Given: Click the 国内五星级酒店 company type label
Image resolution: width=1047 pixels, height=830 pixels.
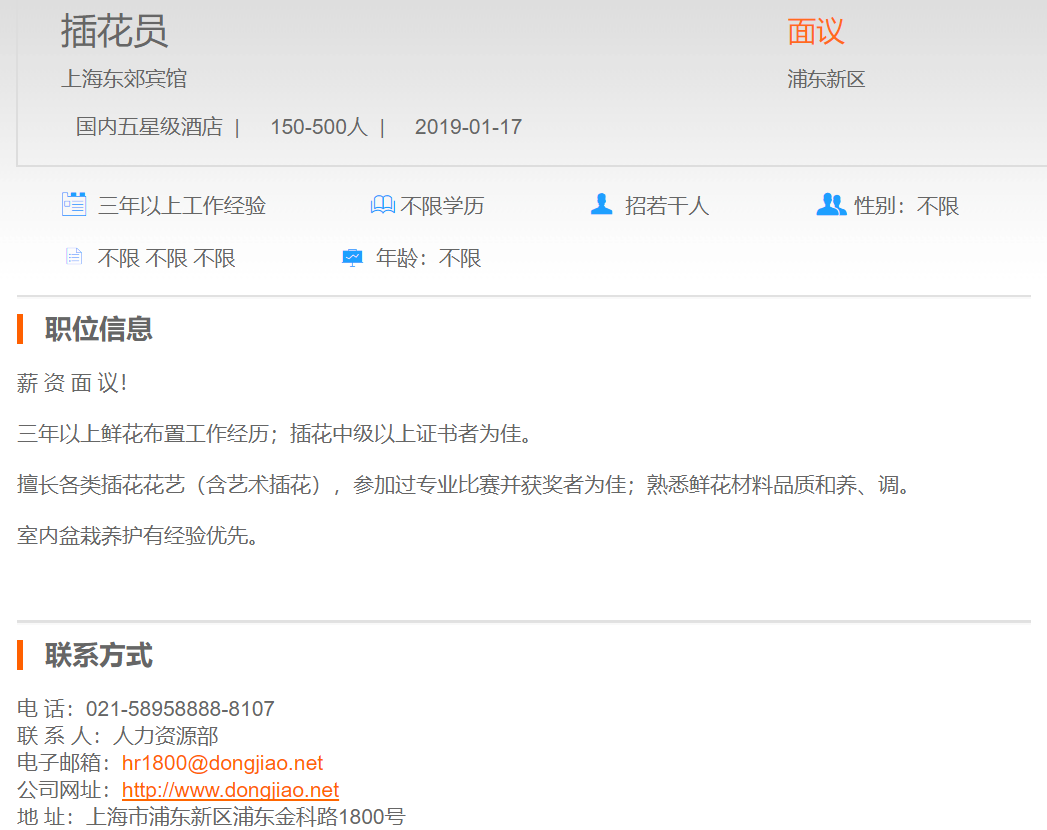Looking at the screenshot, I should (x=149, y=127).
